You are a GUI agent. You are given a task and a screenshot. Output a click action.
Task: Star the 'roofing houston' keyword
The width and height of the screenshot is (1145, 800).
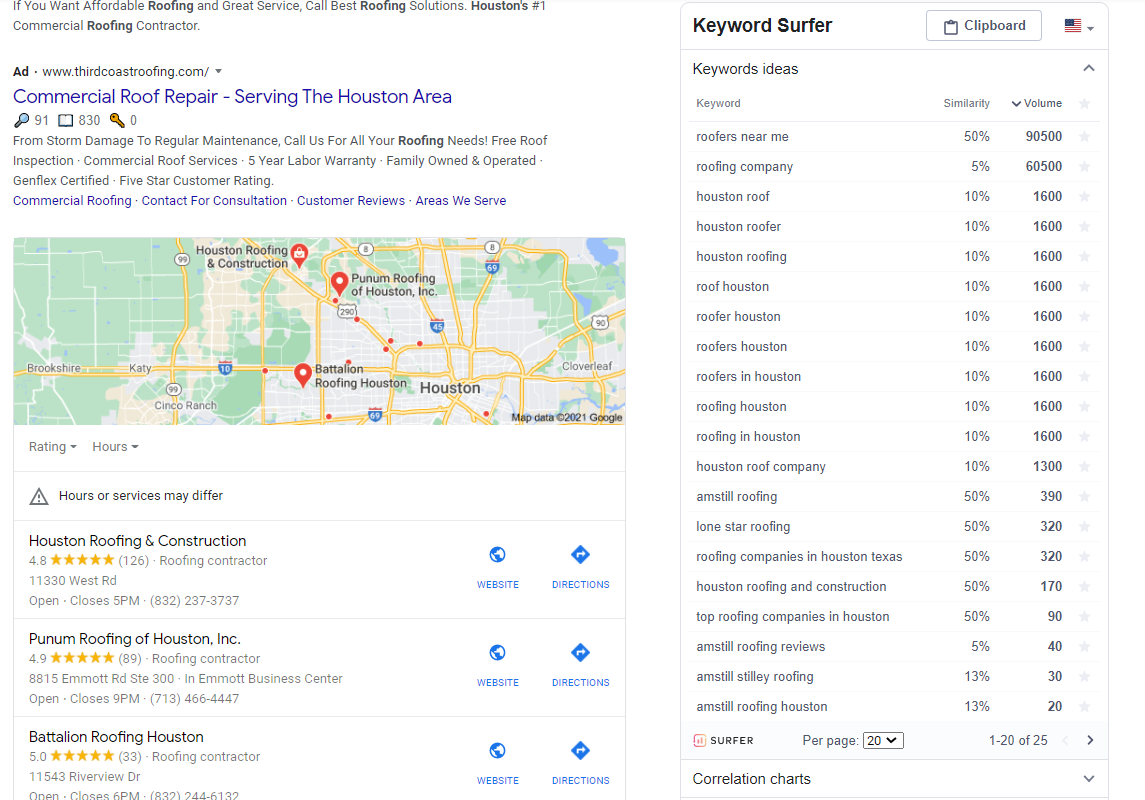pyautogui.click(x=1084, y=407)
